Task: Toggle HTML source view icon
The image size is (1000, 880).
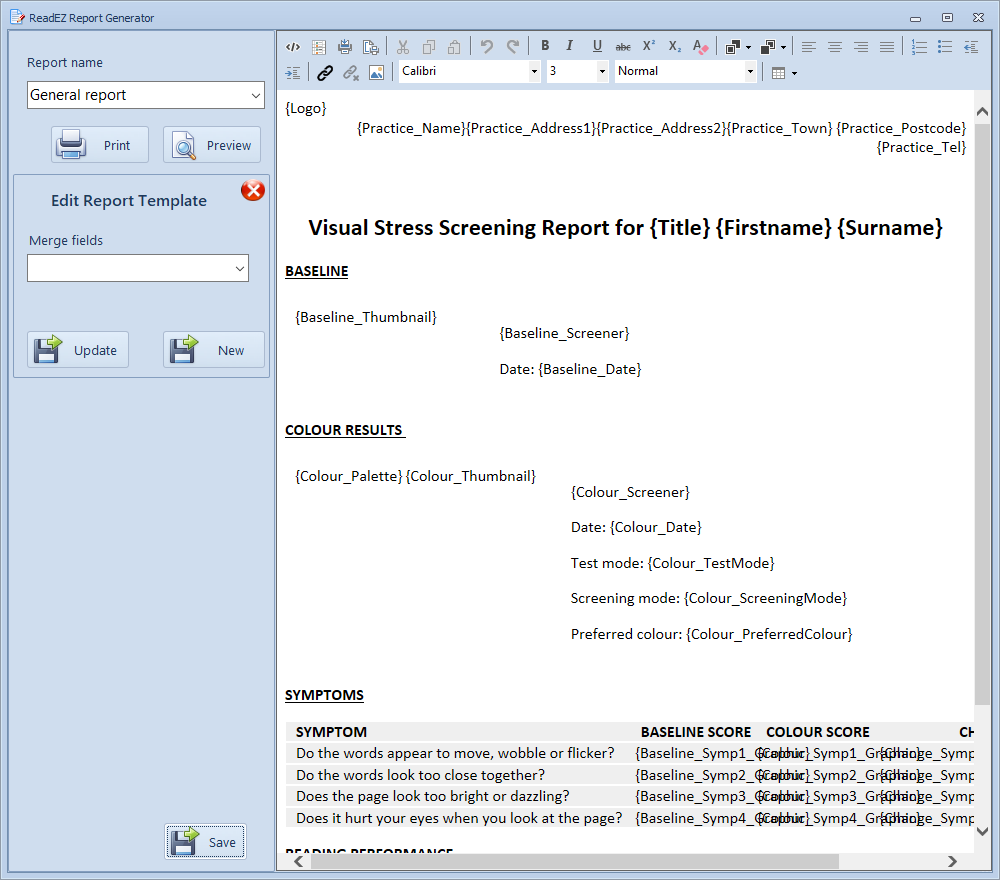Action: (x=293, y=46)
